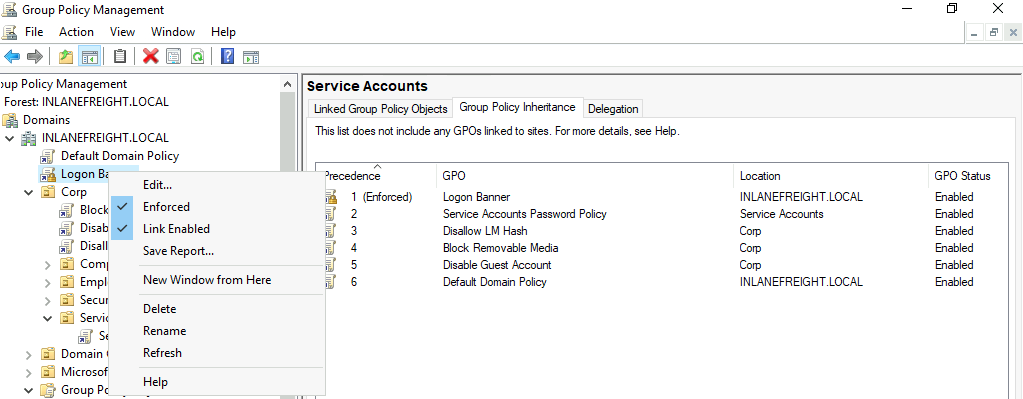Click the Up One Level folder icon
The height and width of the screenshot is (399, 1023).
click(x=65, y=57)
